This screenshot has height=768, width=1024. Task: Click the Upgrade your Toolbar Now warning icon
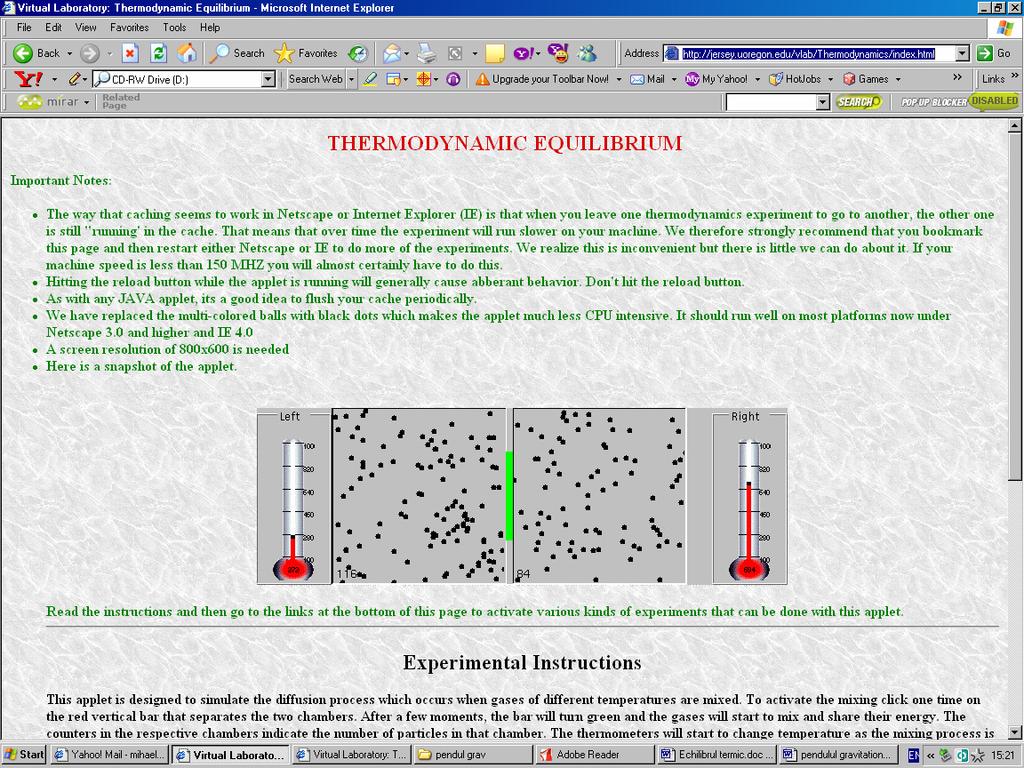click(x=483, y=80)
